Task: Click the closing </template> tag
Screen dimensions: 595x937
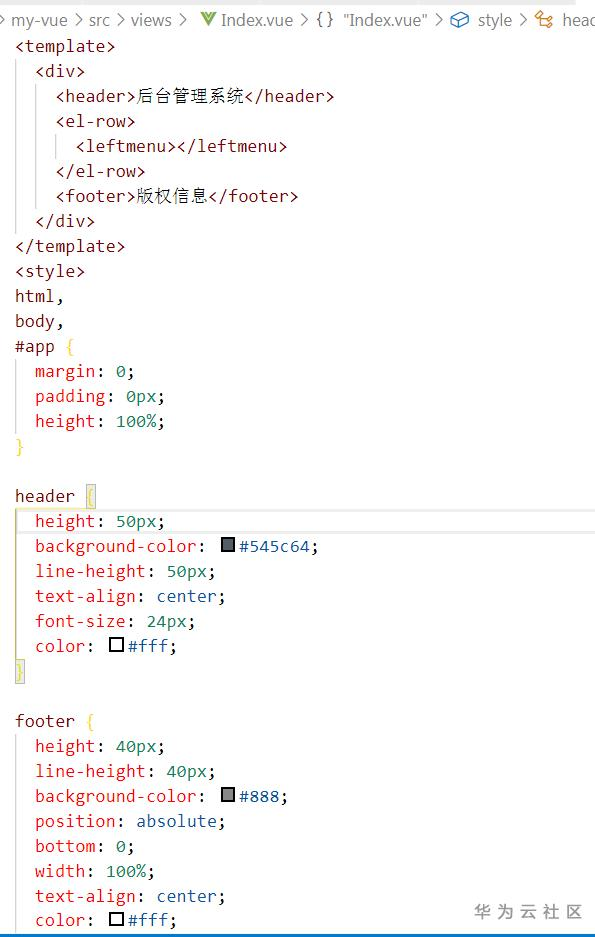Action: 70,246
